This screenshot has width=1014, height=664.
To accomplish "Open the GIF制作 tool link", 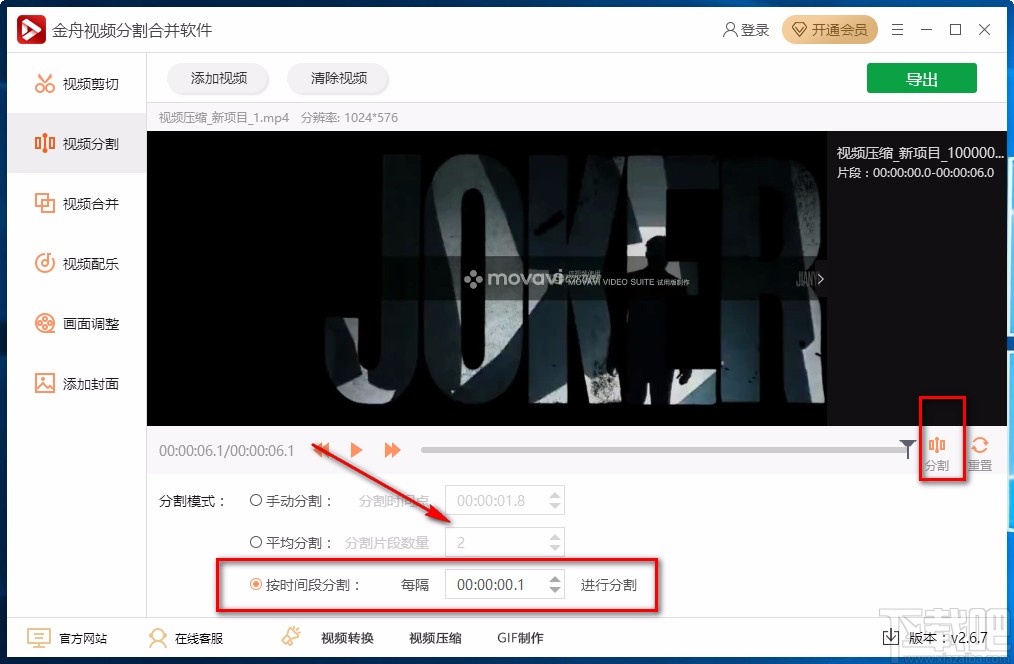I will coord(520,638).
